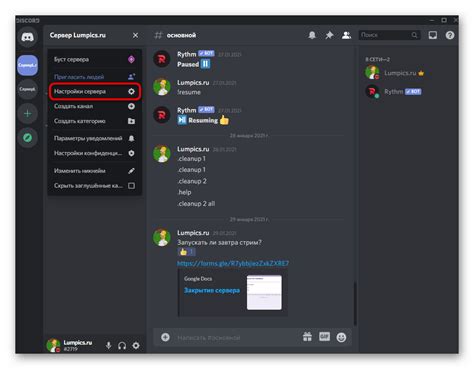Open Настройки сервера in the server menu
474x369 pixels.
tap(94, 91)
